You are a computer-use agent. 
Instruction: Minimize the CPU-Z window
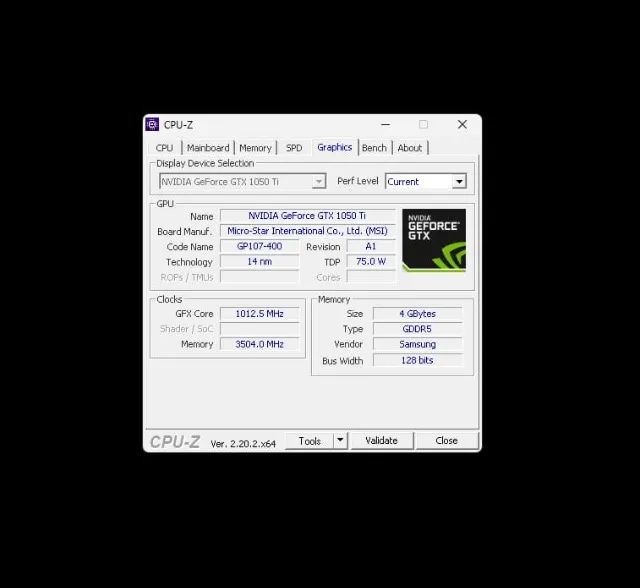click(x=385, y=124)
